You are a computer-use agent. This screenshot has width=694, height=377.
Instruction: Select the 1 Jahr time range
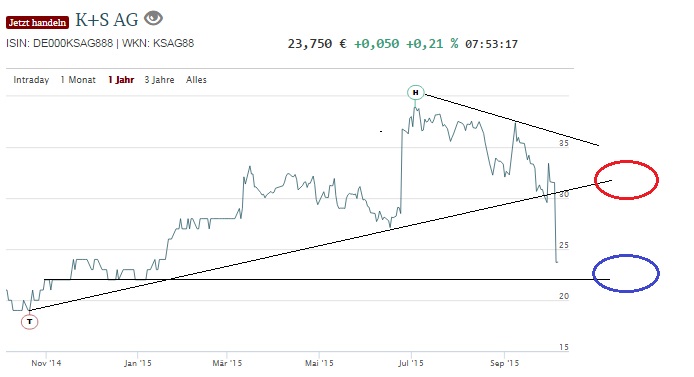coord(121,80)
